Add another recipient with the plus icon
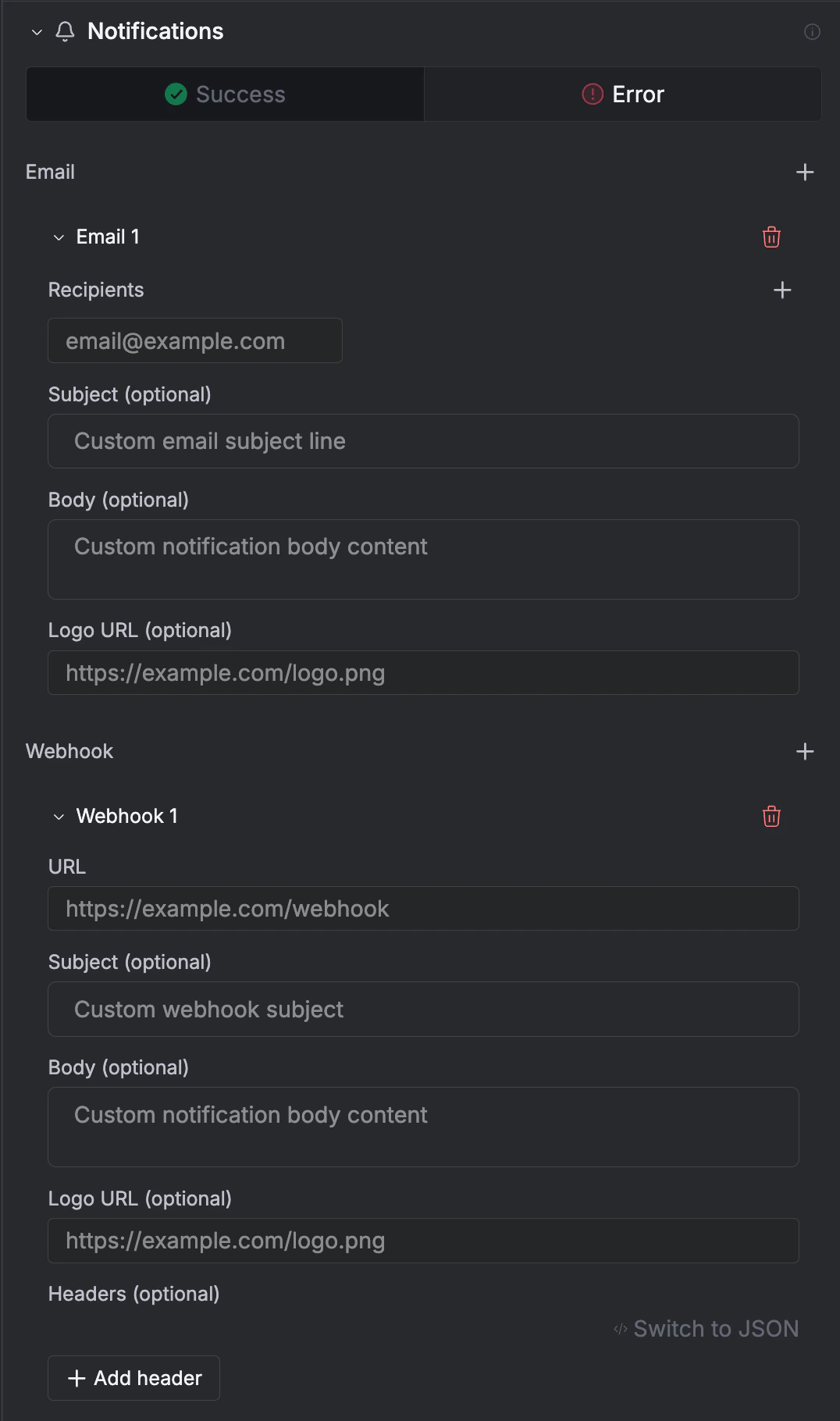 (x=783, y=290)
